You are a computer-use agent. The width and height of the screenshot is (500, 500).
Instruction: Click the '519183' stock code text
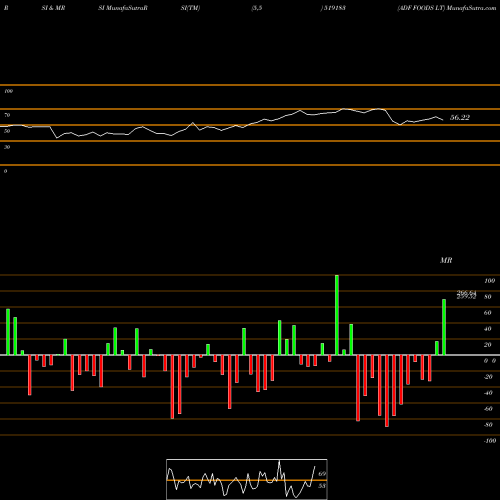334,8
